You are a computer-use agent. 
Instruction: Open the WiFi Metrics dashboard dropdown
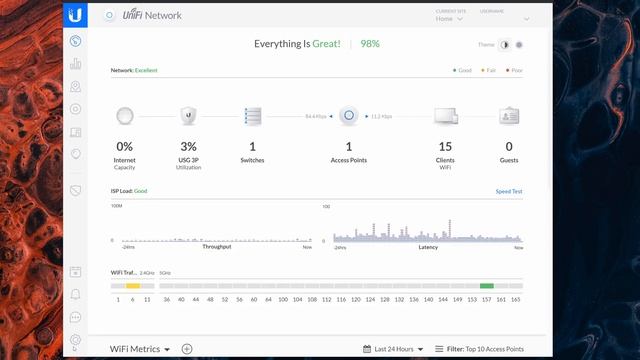point(140,349)
